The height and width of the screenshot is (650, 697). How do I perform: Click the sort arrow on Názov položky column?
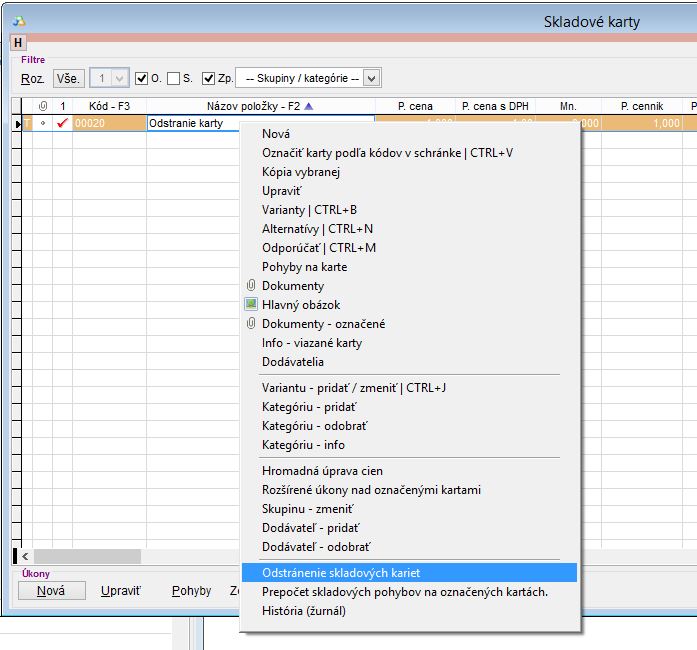(308, 106)
